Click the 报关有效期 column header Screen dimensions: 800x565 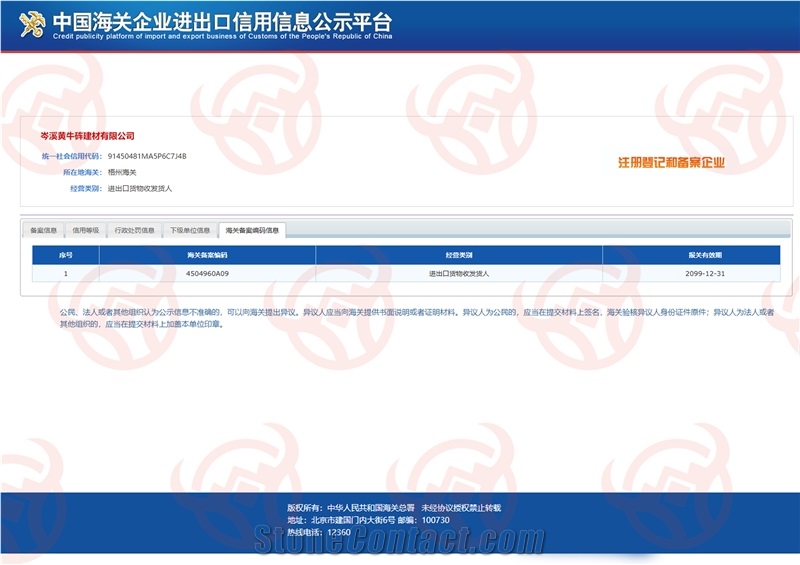(x=705, y=255)
